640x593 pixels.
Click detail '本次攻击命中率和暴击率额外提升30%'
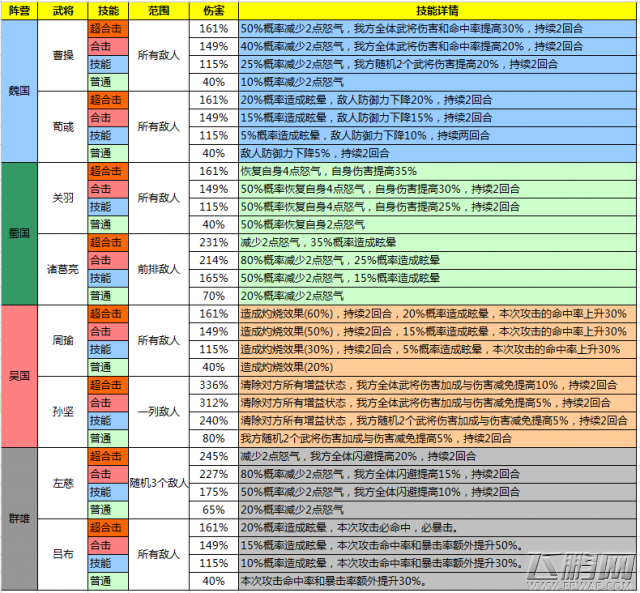point(333,581)
